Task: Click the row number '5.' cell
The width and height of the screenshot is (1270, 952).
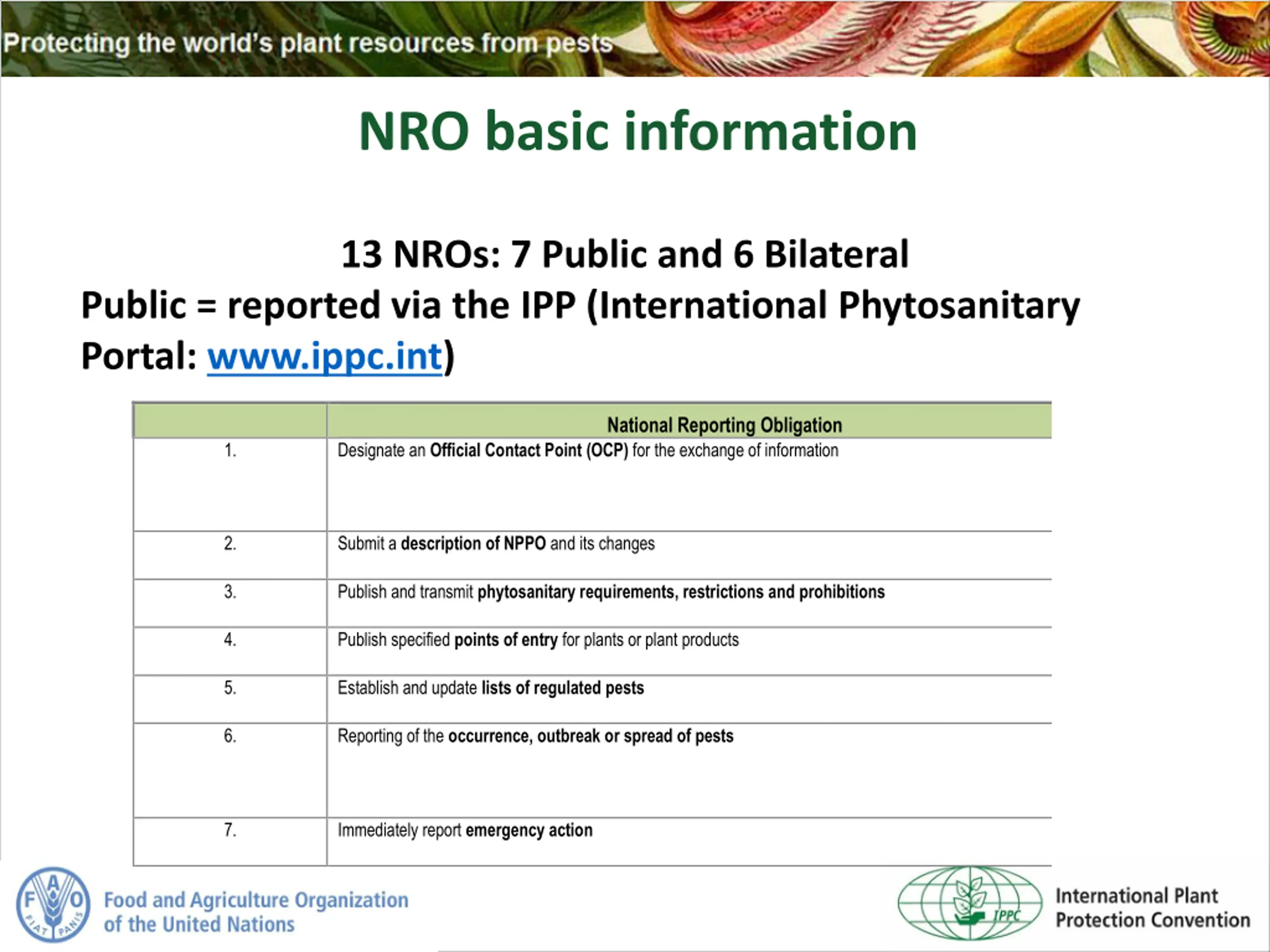Action: click(230, 700)
